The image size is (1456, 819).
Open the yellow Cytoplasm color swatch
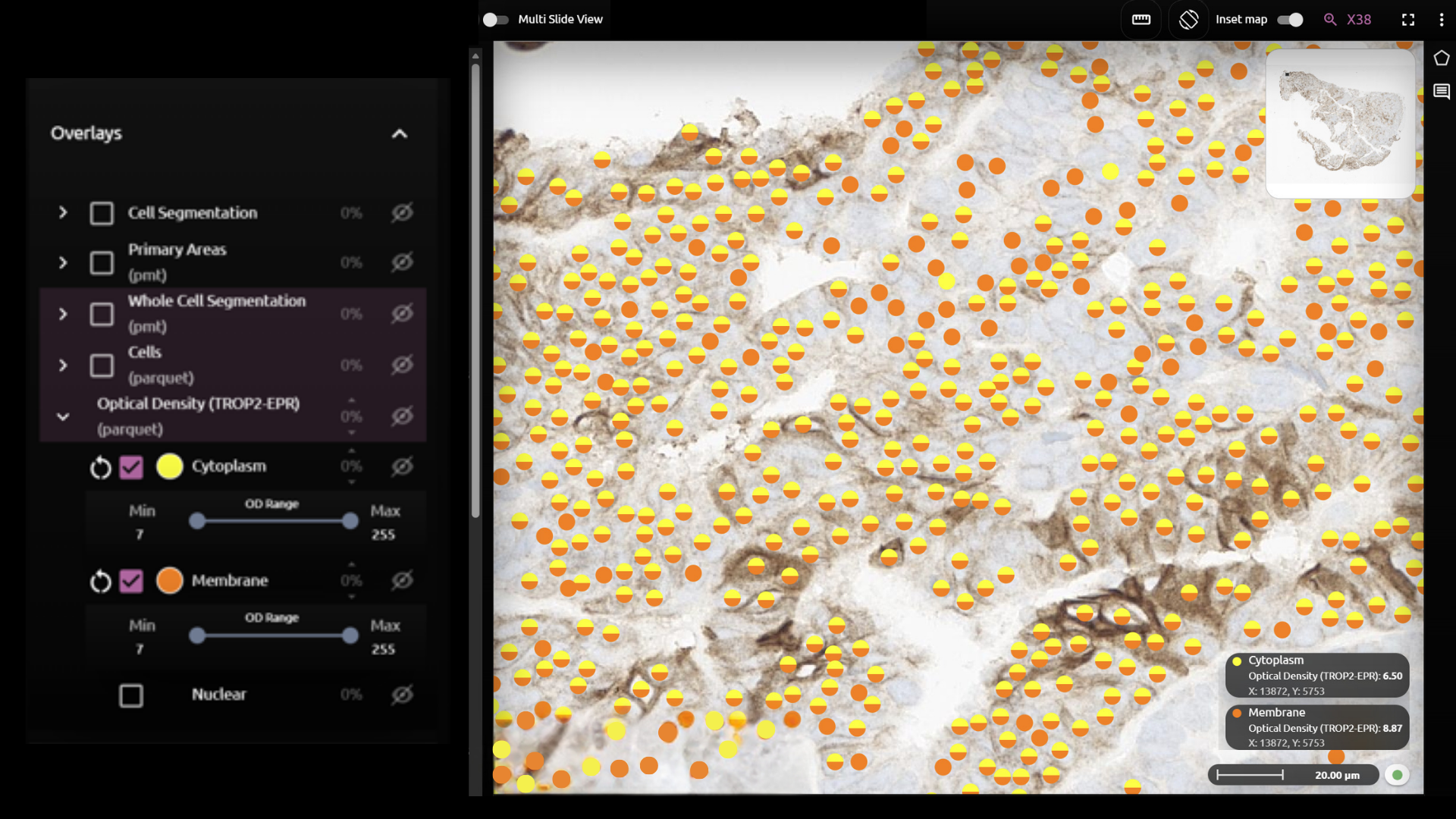click(x=170, y=466)
